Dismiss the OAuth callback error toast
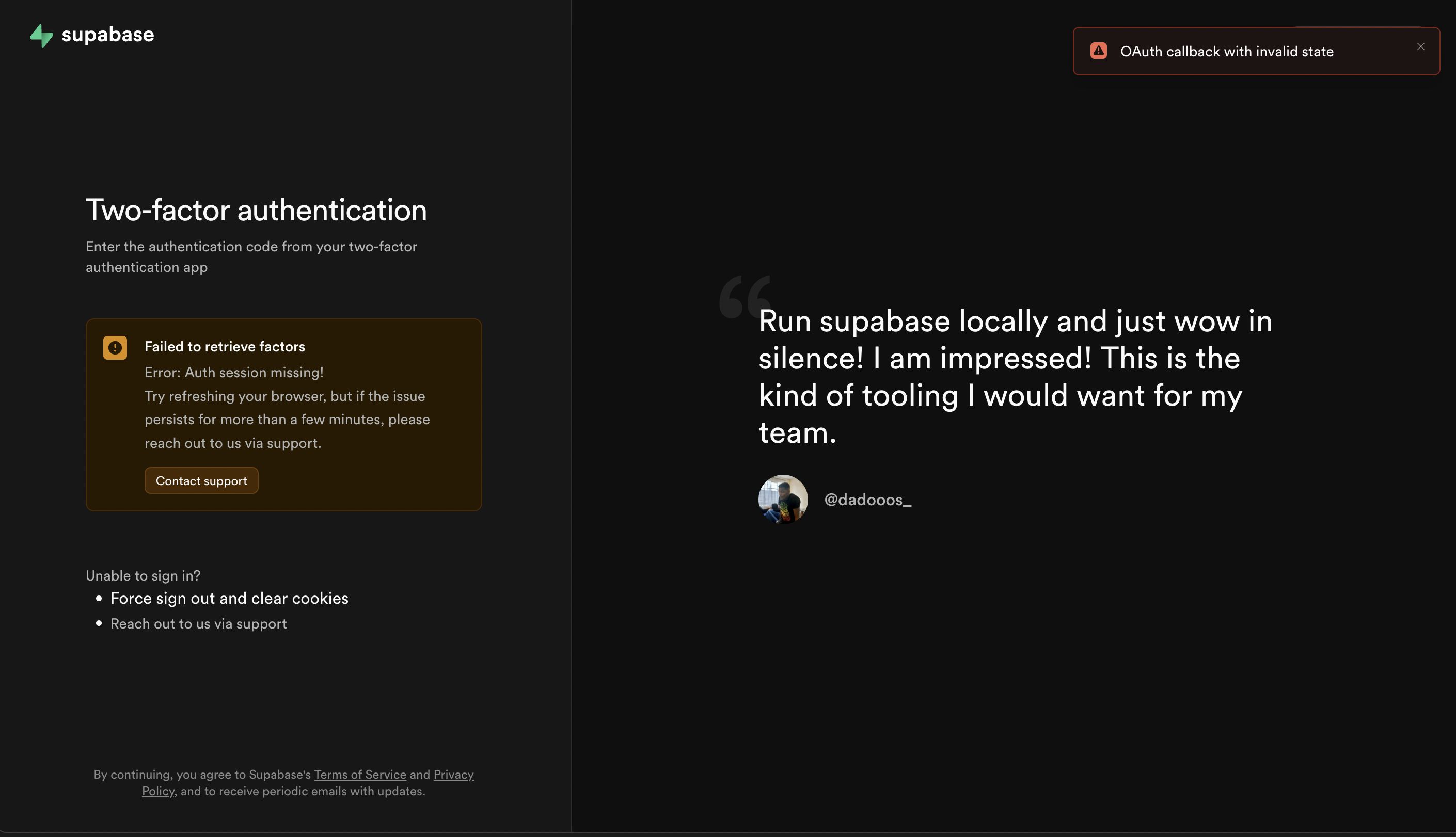The height and width of the screenshot is (837, 1456). [1420, 46]
